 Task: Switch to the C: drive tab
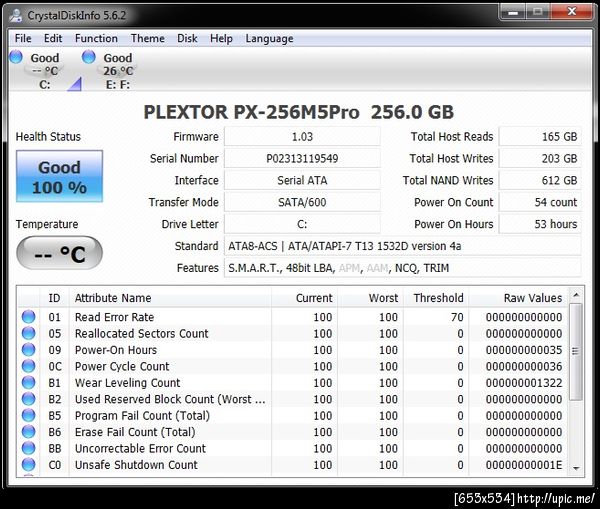tap(44, 71)
